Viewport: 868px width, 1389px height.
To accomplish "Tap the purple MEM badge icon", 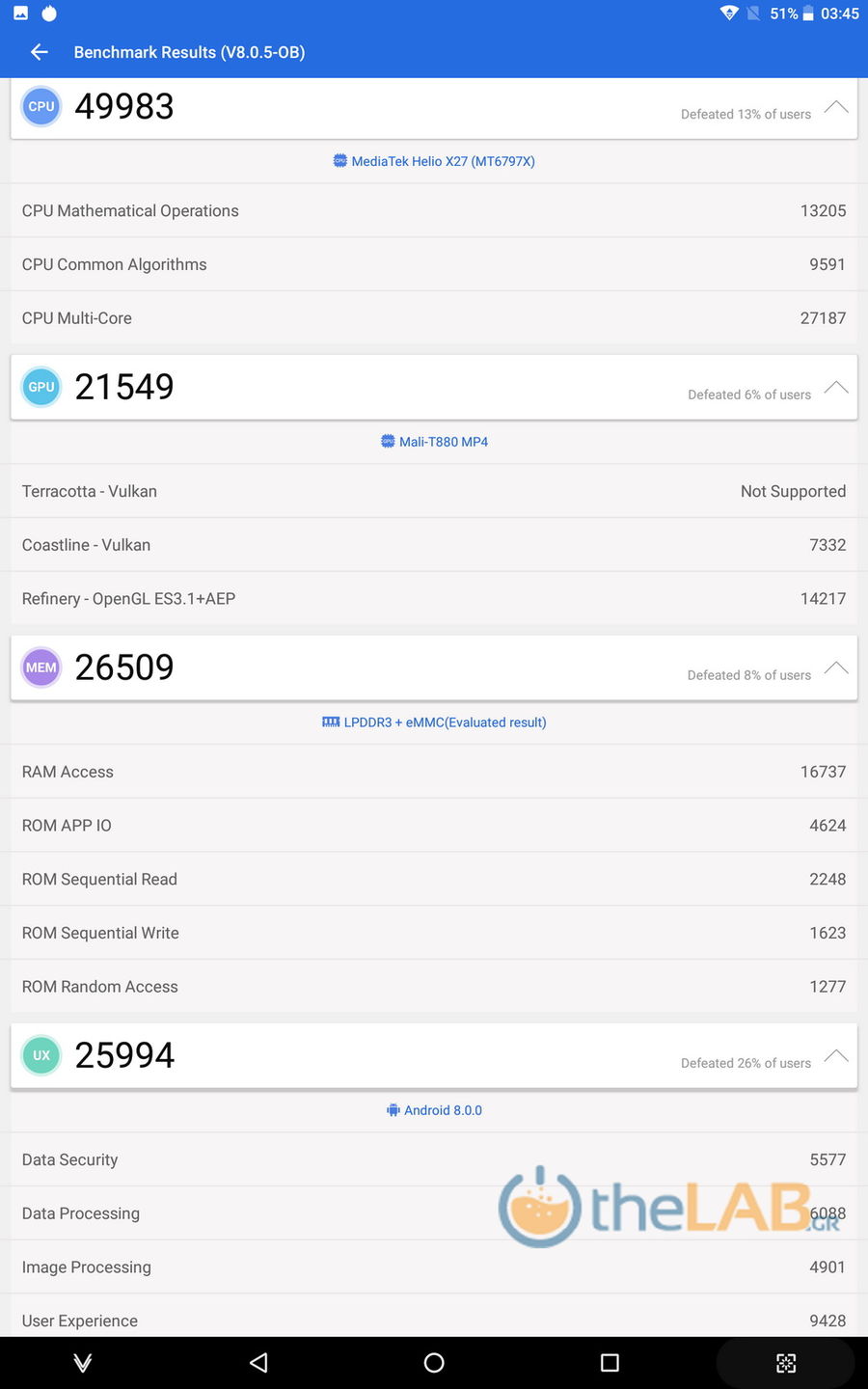I will pyautogui.click(x=41, y=667).
